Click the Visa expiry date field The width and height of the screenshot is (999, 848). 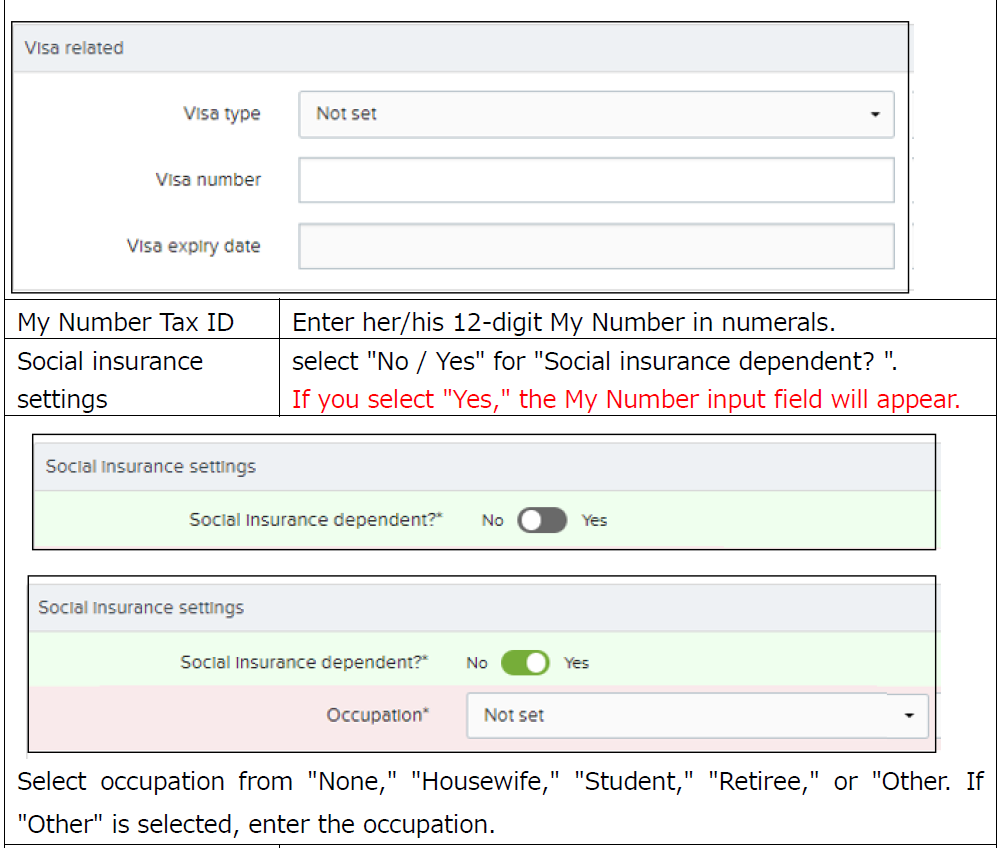coord(596,246)
